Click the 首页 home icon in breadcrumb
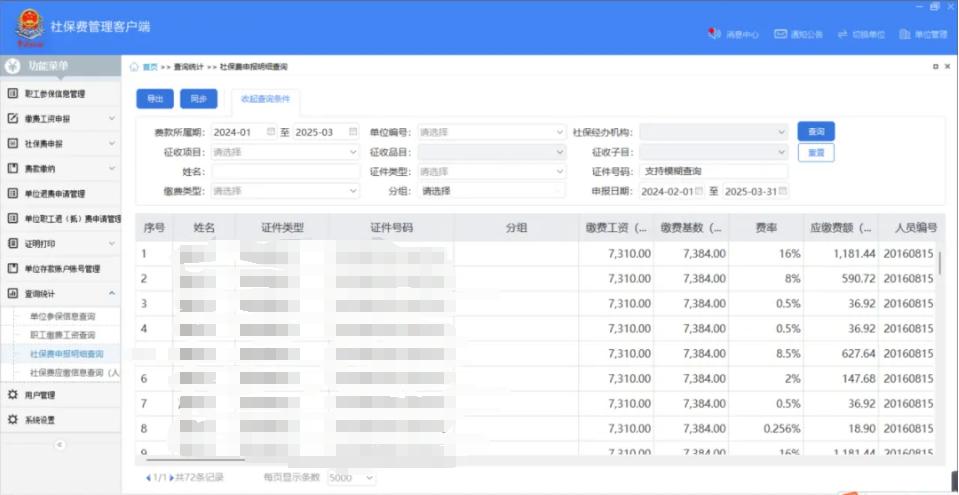This screenshot has width=959, height=495. coord(135,67)
